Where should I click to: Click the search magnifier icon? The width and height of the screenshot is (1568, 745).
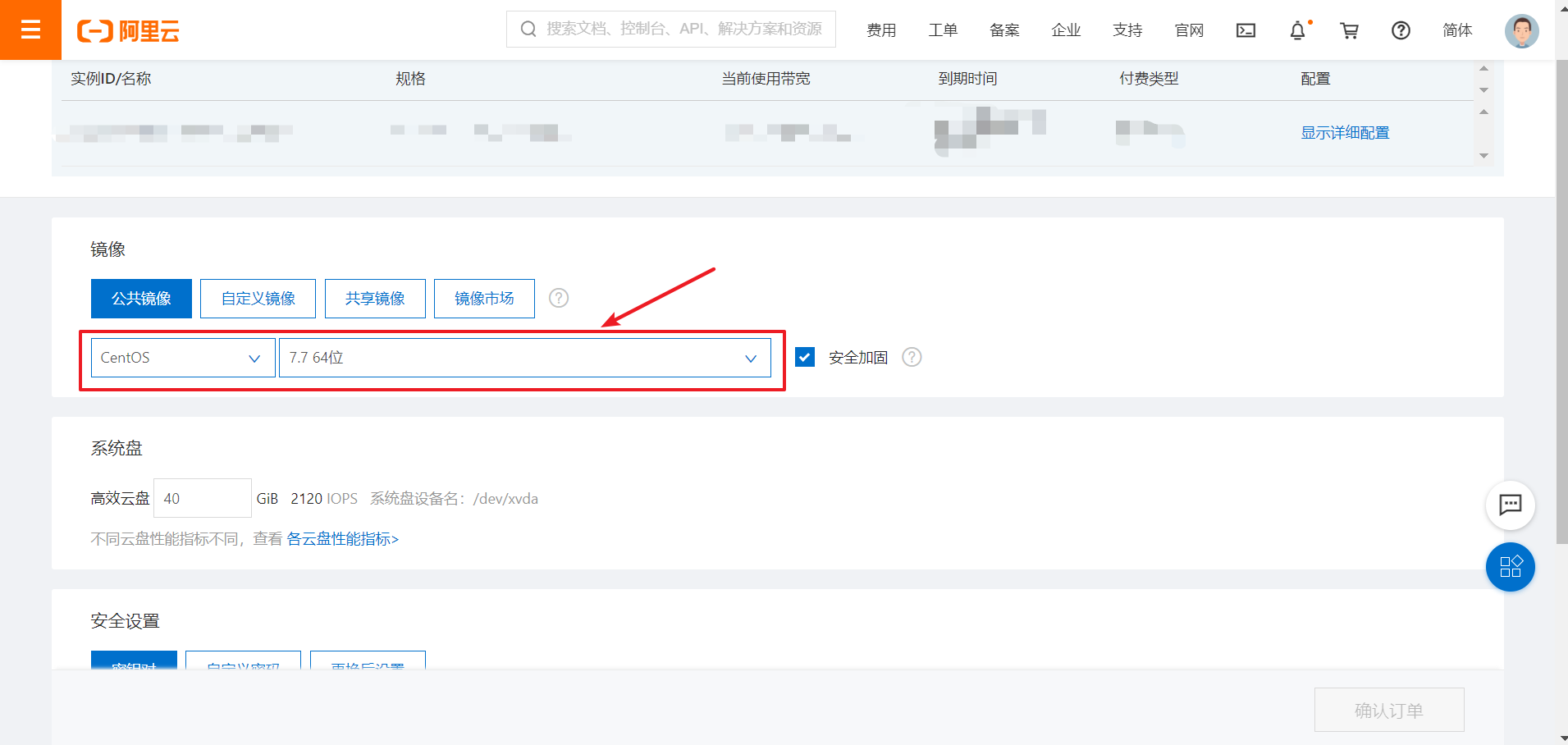pos(528,29)
